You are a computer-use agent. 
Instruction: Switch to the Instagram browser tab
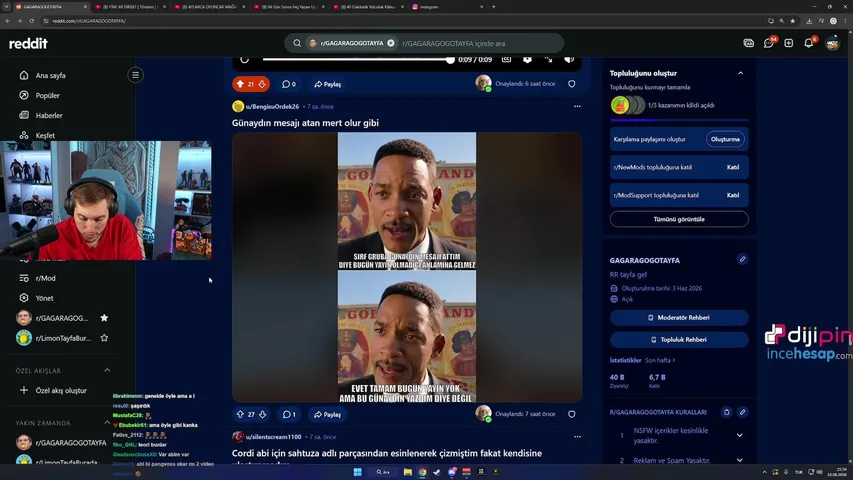pyautogui.click(x=446, y=7)
